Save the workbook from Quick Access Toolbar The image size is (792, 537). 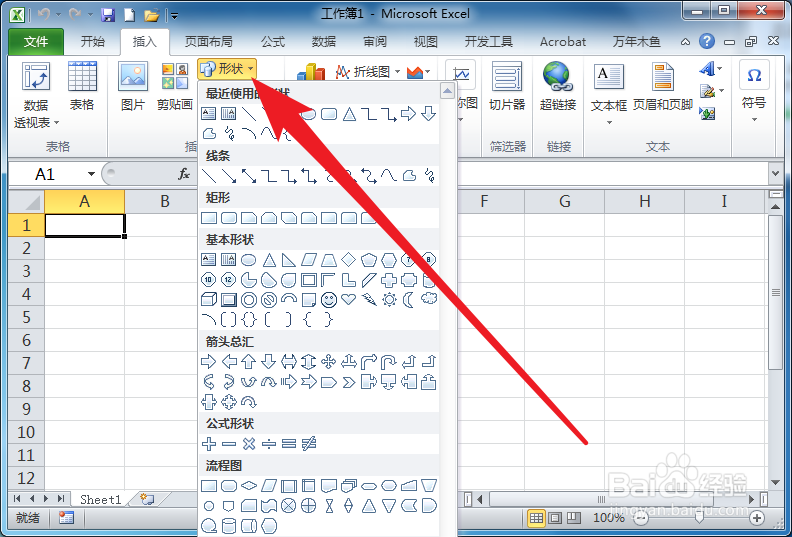click(x=107, y=15)
